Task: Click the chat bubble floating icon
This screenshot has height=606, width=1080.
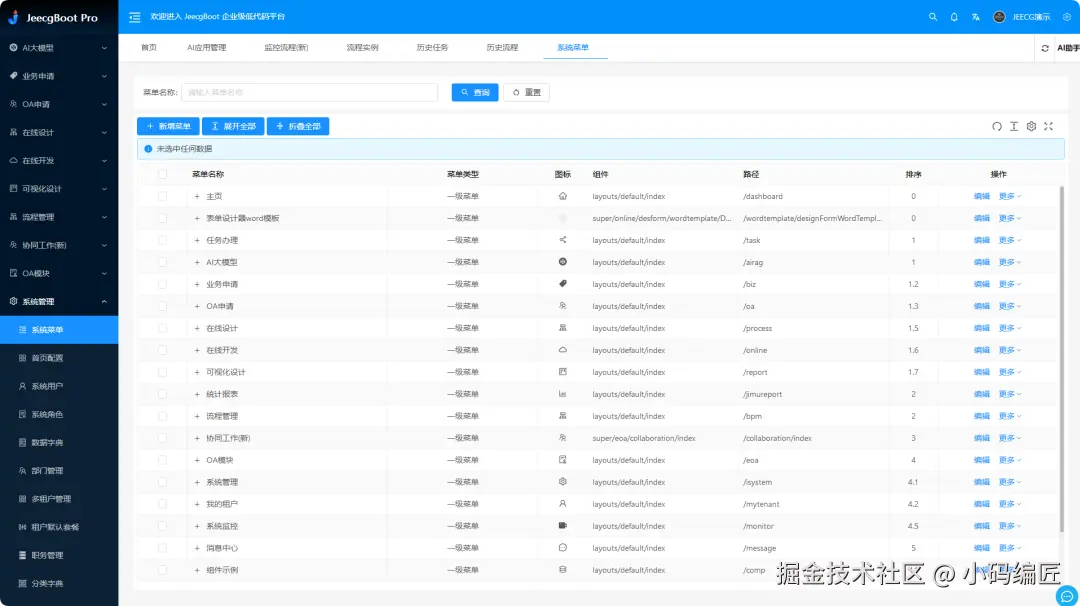Action: 1067,596
